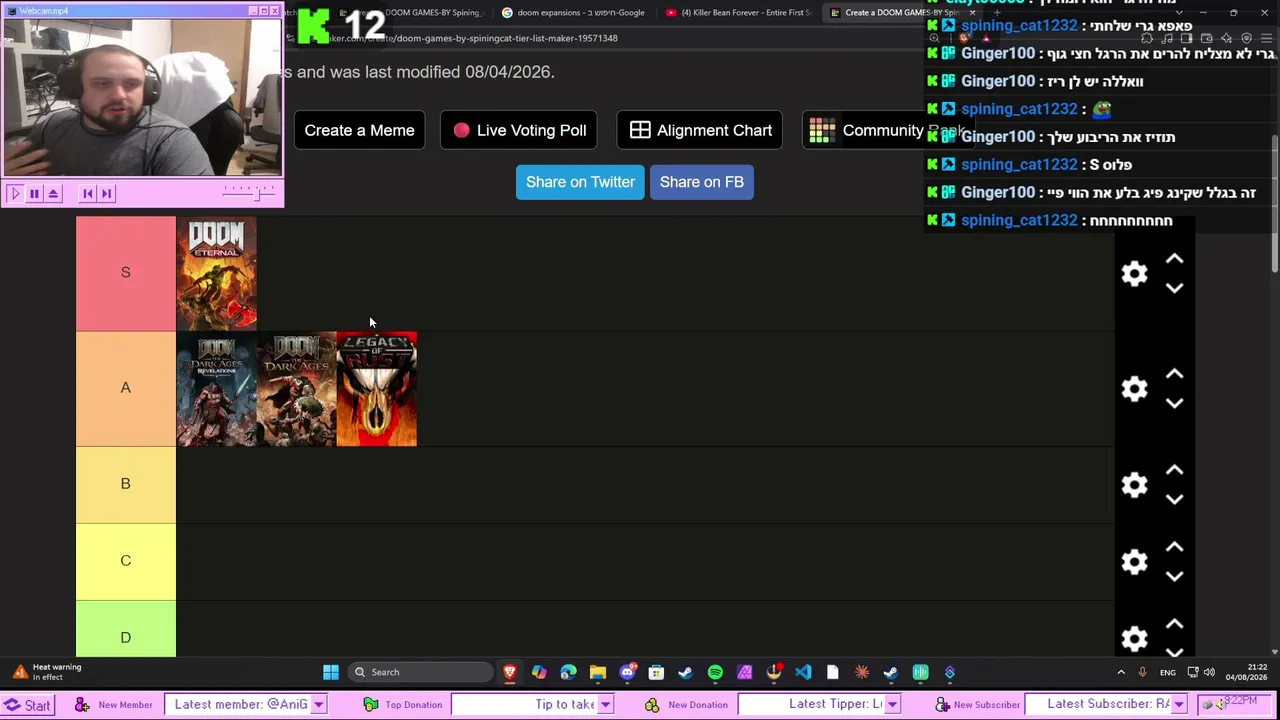
Task: Start a Live Voting Poll
Action: tap(519, 130)
